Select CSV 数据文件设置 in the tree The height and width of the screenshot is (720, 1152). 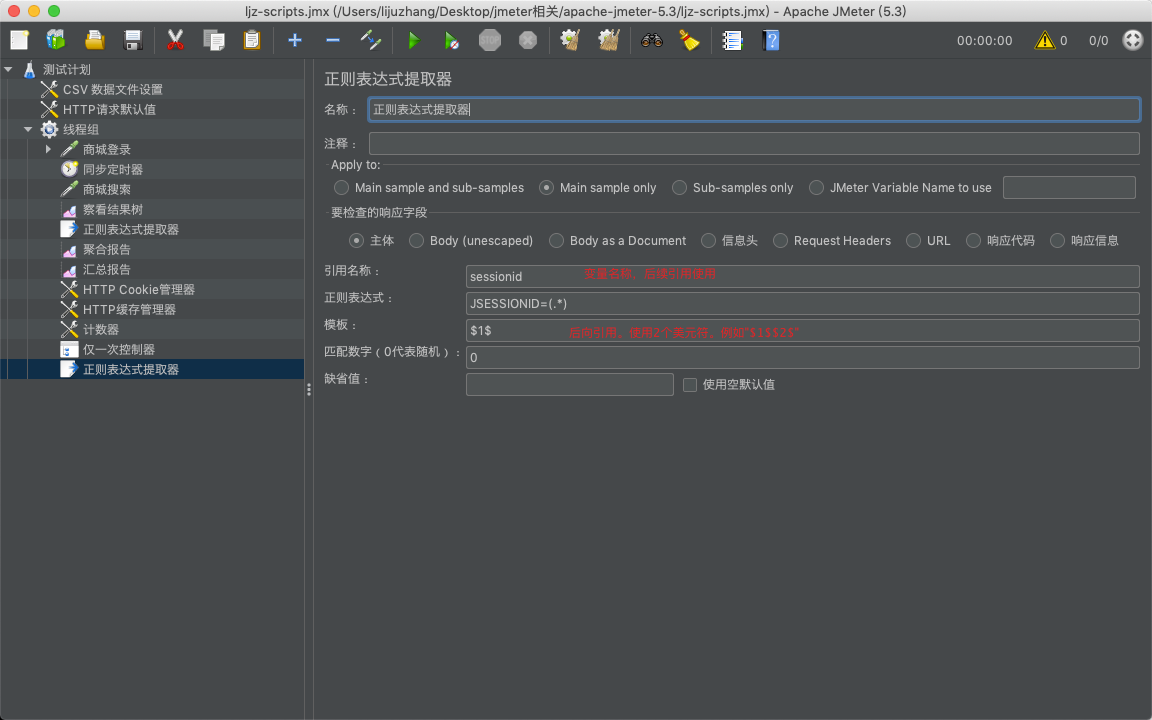112,89
